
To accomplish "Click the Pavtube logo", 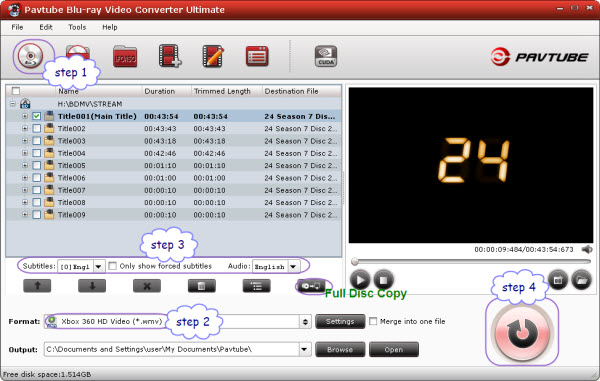I will coord(539,57).
